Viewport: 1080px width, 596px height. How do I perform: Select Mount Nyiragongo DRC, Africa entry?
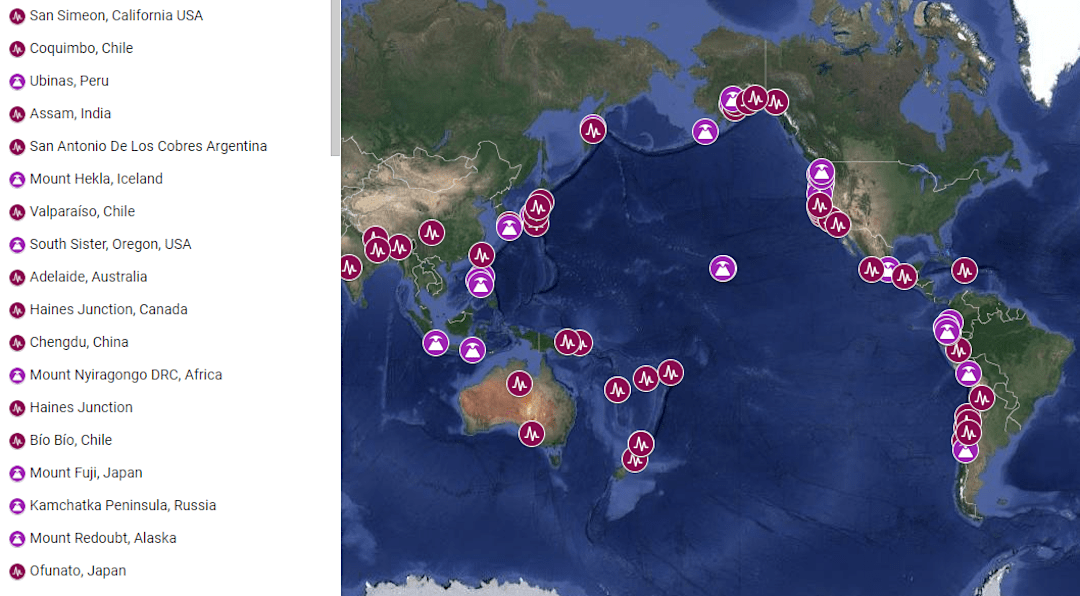(x=126, y=375)
